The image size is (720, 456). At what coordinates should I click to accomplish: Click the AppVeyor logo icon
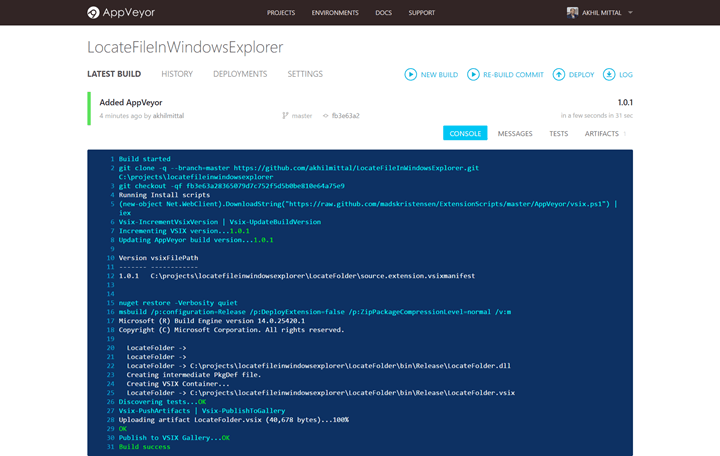pyautogui.click(x=93, y=12)
